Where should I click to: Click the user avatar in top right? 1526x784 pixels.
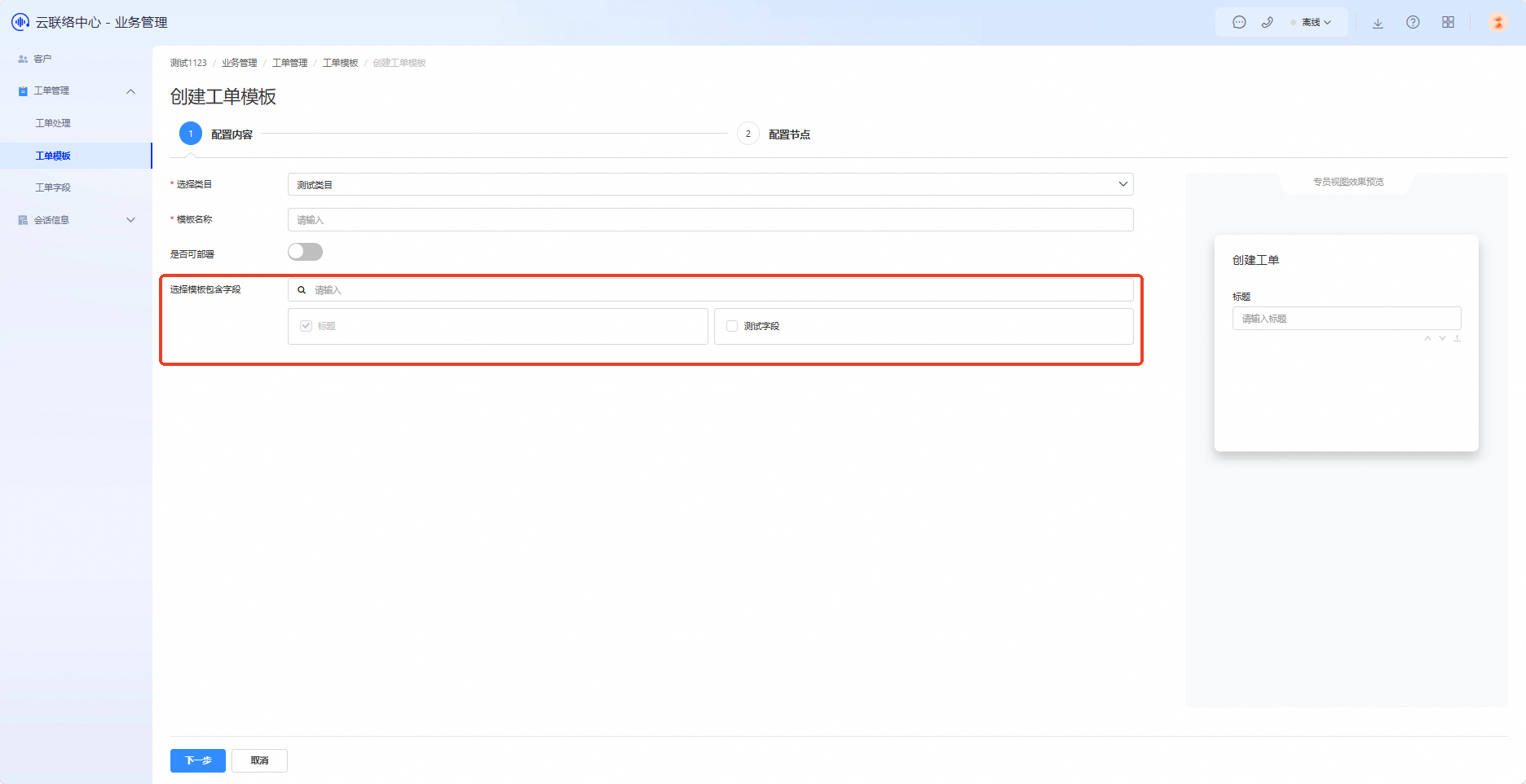[1497, 22]
